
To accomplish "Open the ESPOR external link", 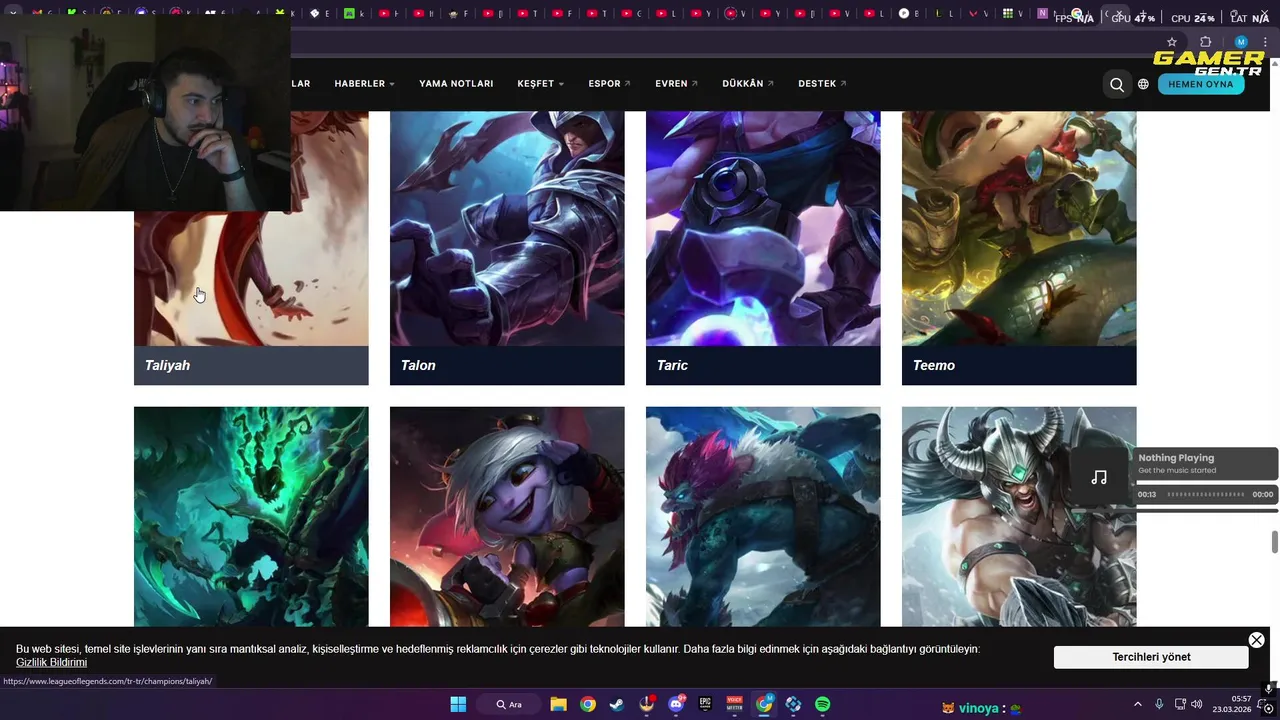I will pos(609,84).
